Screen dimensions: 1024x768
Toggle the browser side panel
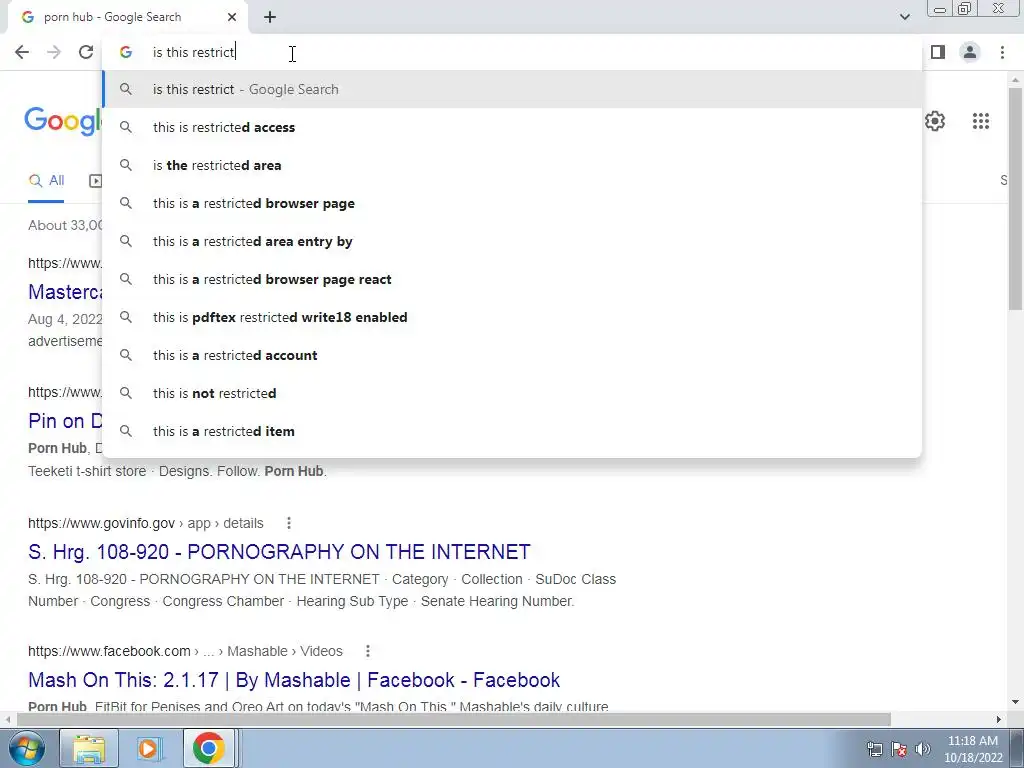pos(938,52)
